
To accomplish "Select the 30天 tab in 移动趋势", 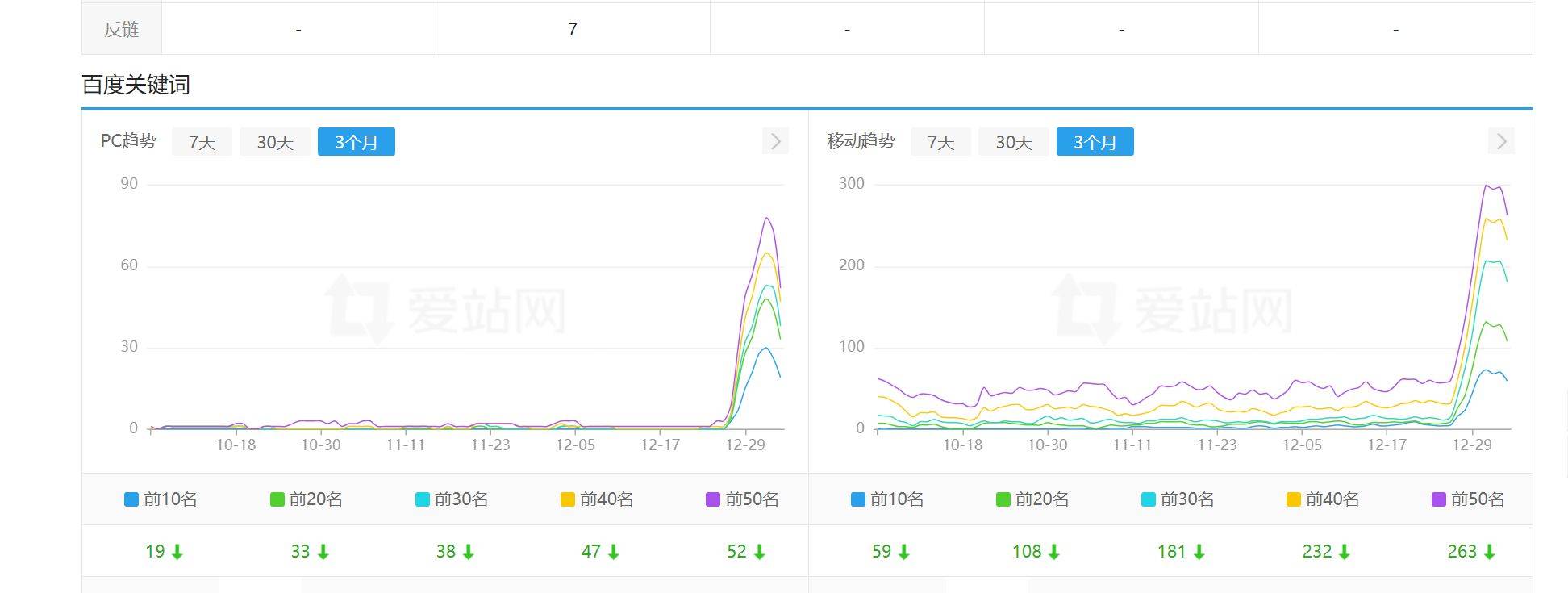I will click(1014, 142).
